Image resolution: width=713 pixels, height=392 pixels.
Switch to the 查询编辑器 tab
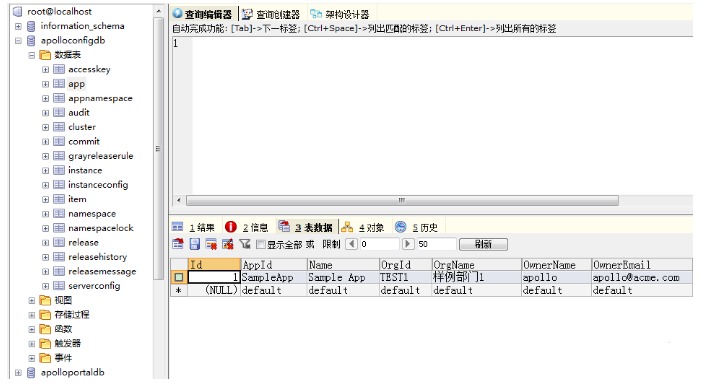203,14
